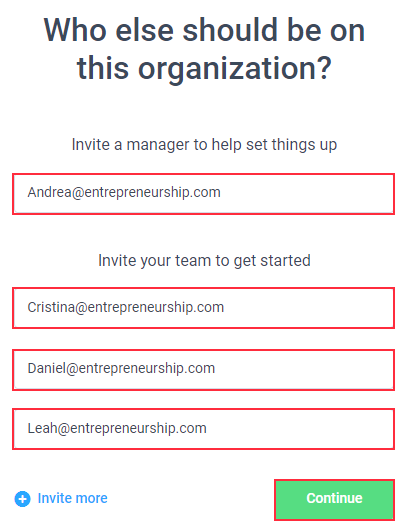Place cursor in the second team member email box
The width and height of the screenshot is (403, 527).
coord(203,370)
